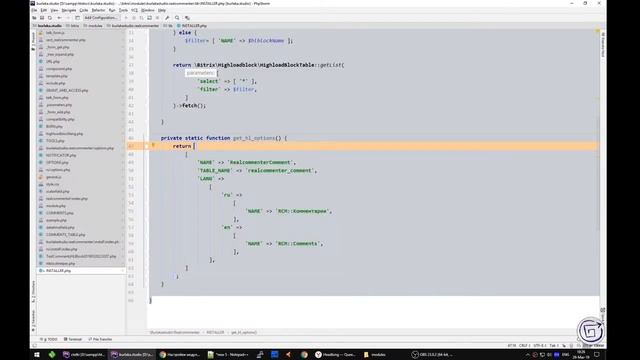640x360 pixels.
Task: Click $hlblockName variable in code
Action: 266,41
